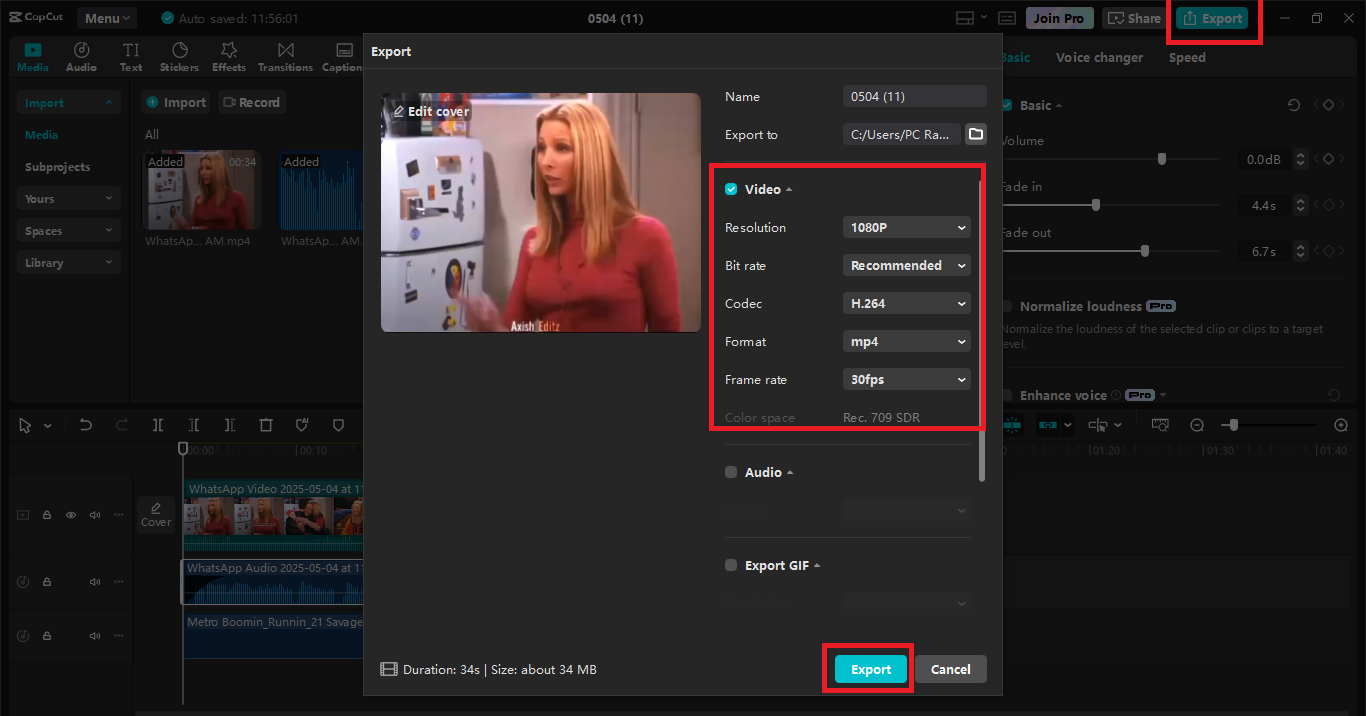This screenshot has height=716, width=1366.
Task: Reset the Basic audio settings
Action: 1294,105
